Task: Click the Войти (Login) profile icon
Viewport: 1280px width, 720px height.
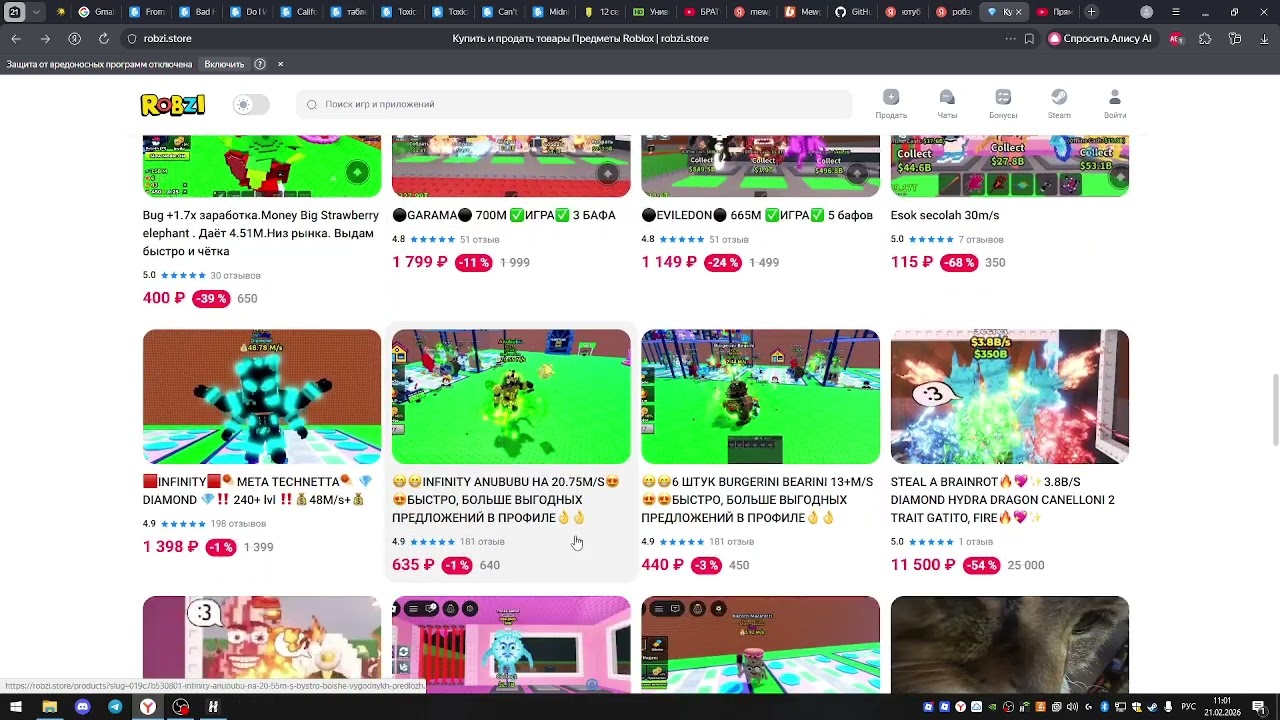Action: pyautogui.click(x=1115, y=103)
